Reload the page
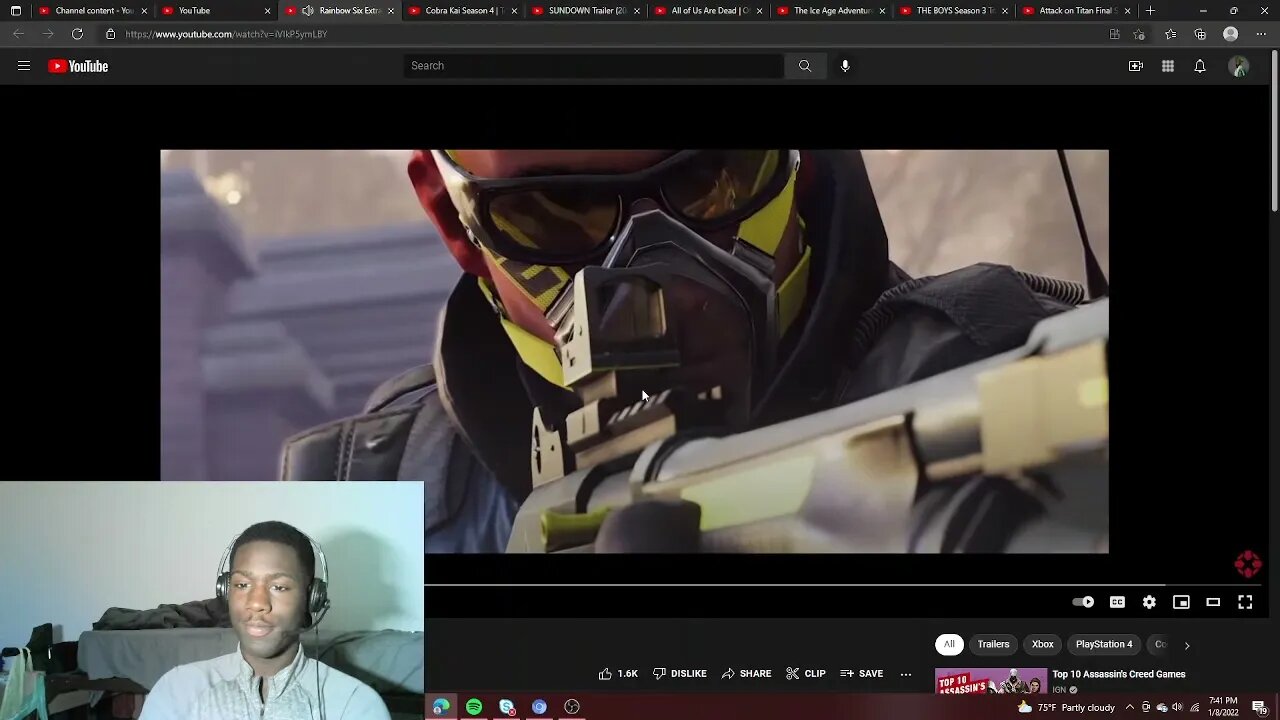 pyautogui.click(x=77, y=34)
